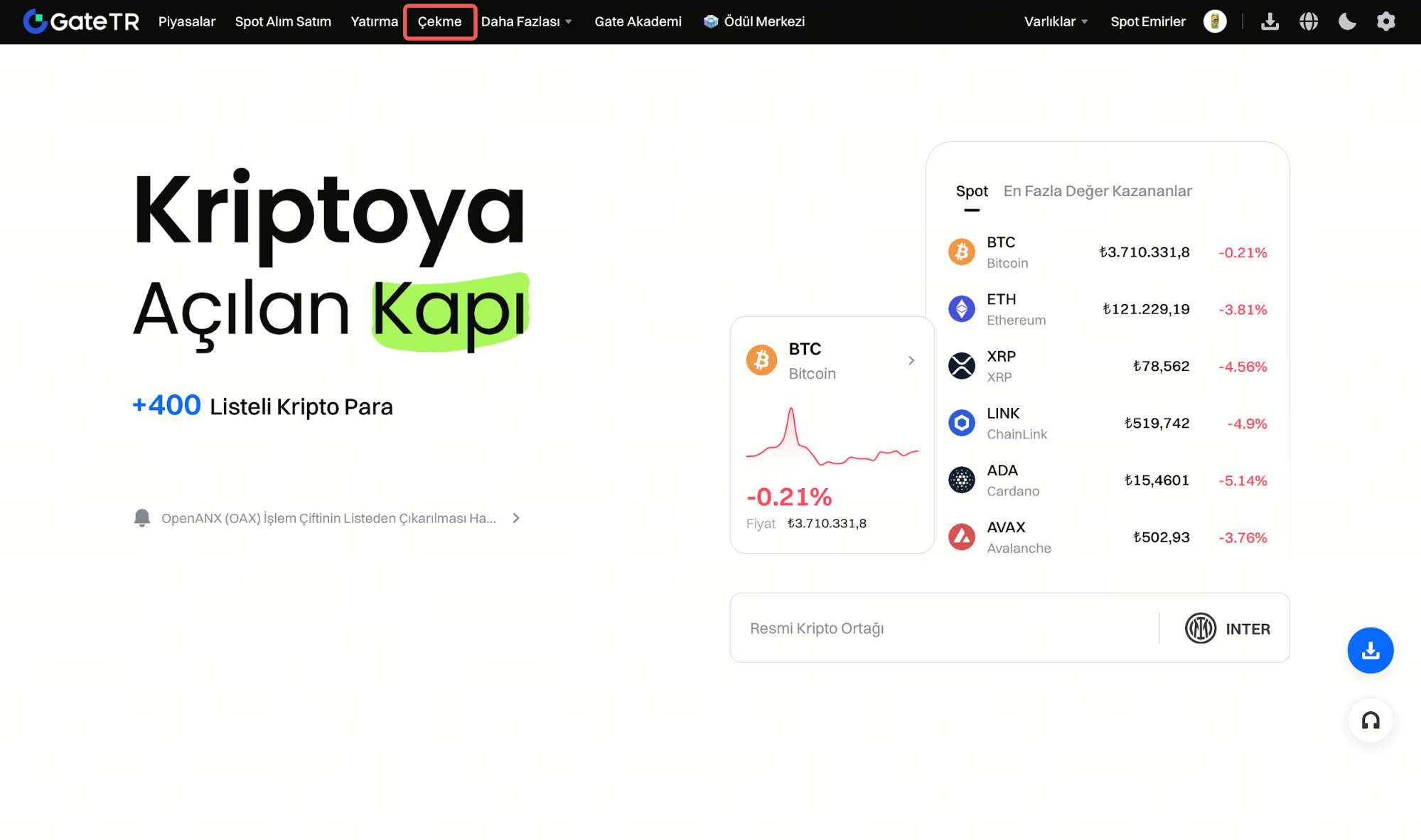Go to Spot Alım Satım
Viewport: 1421px width, 840px height.
coord(283,21)
